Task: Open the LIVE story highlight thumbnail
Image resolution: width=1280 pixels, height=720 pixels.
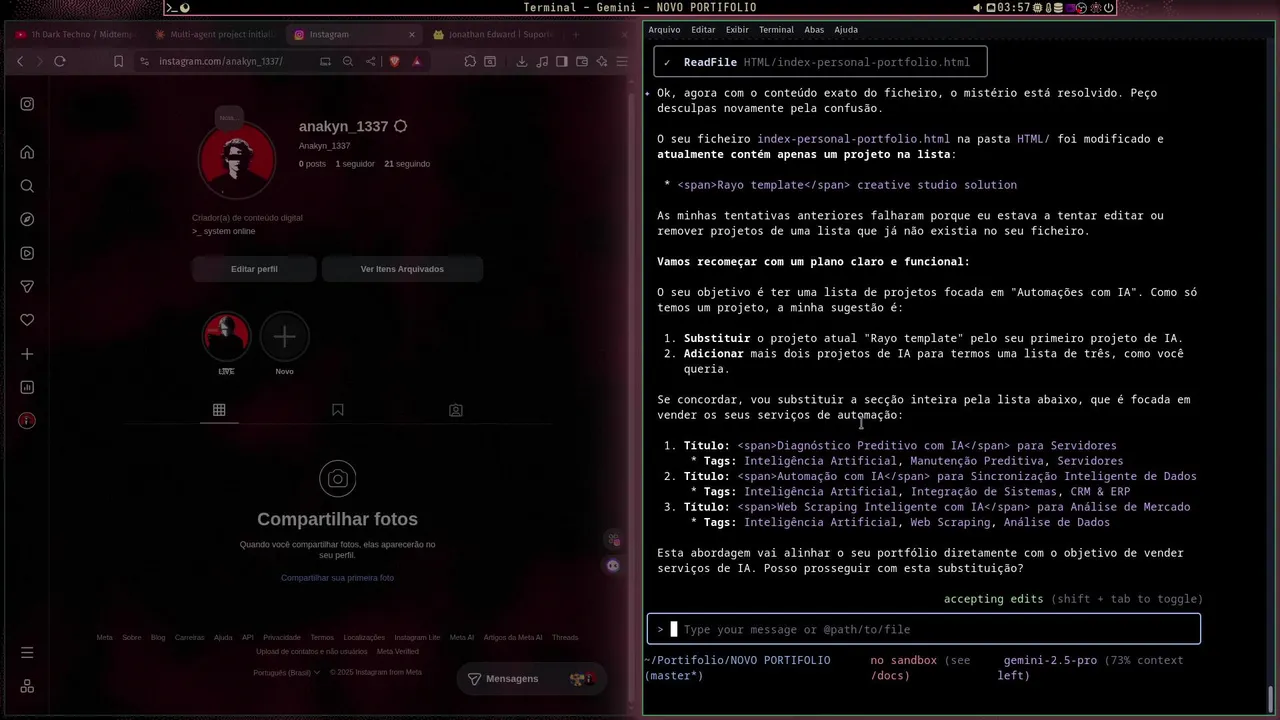Action: (x=226, y=337)
